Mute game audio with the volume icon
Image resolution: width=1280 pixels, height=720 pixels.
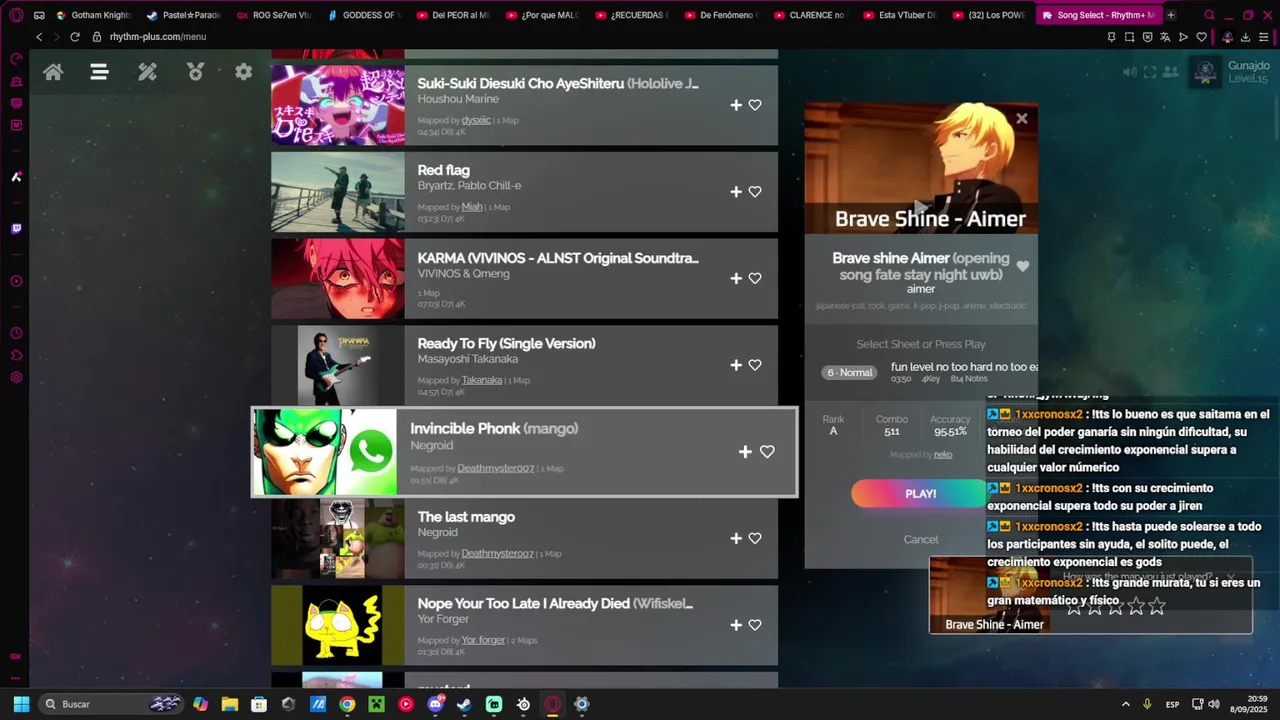point(1129,72)
